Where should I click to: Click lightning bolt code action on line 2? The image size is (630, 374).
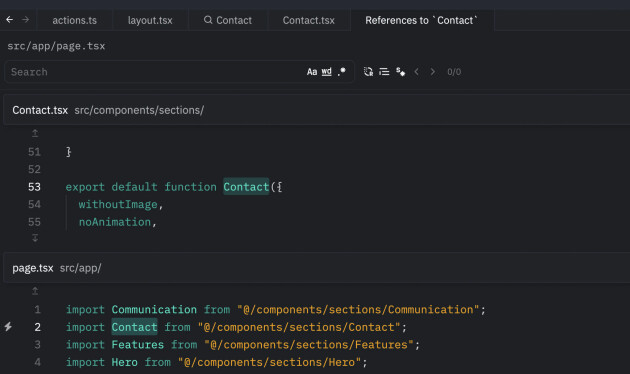coord(8,327)
